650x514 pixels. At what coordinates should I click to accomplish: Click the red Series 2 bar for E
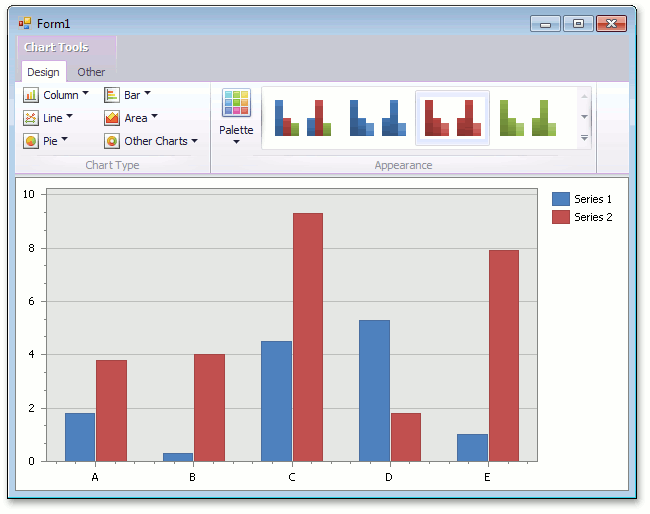(504, 356)
